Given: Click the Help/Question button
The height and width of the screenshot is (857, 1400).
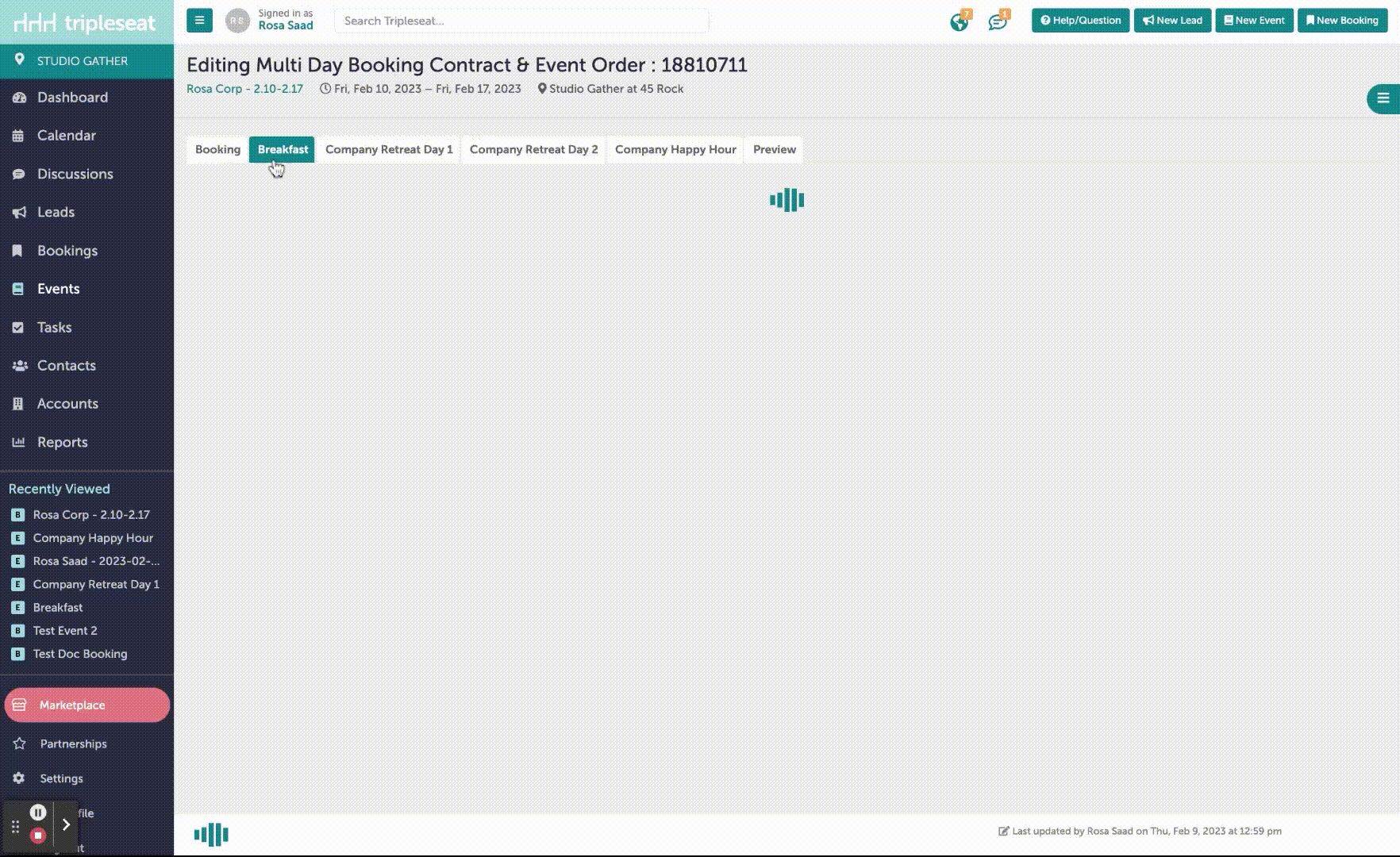Looking at the screenshot, I should 1080,21.
